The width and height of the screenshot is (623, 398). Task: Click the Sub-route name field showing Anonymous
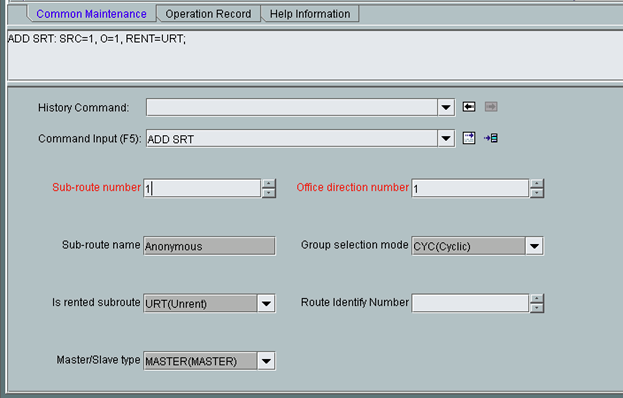coord(209,246)
